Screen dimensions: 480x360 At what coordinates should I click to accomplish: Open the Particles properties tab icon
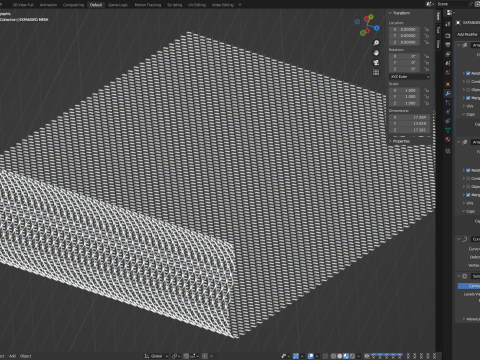pos(448,103)
